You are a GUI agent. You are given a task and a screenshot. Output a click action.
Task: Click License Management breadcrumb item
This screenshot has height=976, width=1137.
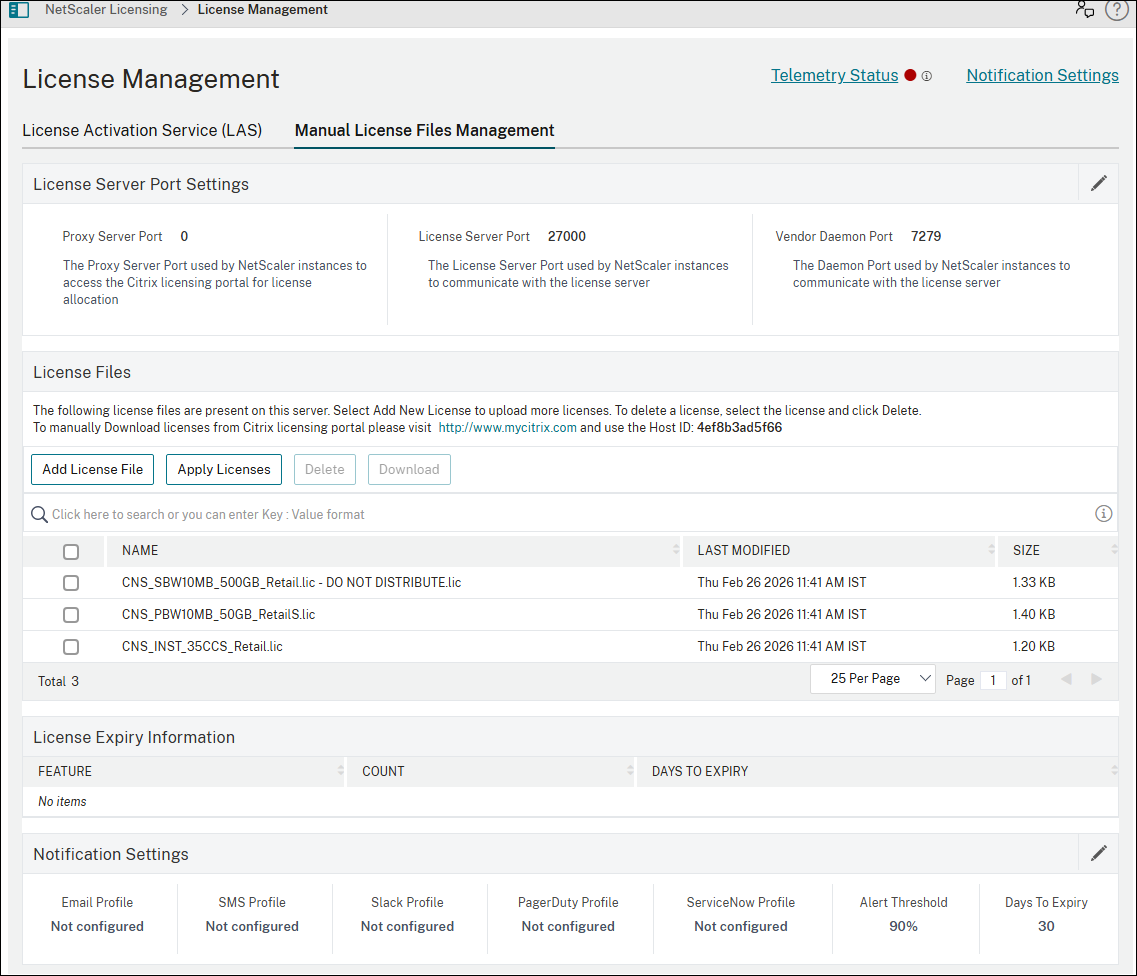point(262,9)
